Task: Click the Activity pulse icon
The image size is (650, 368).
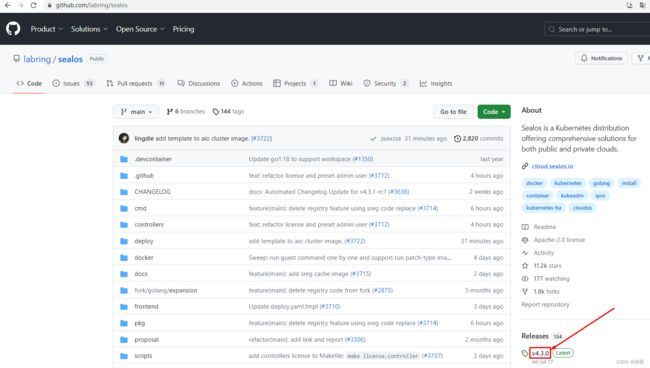Action: click(525, 253)
